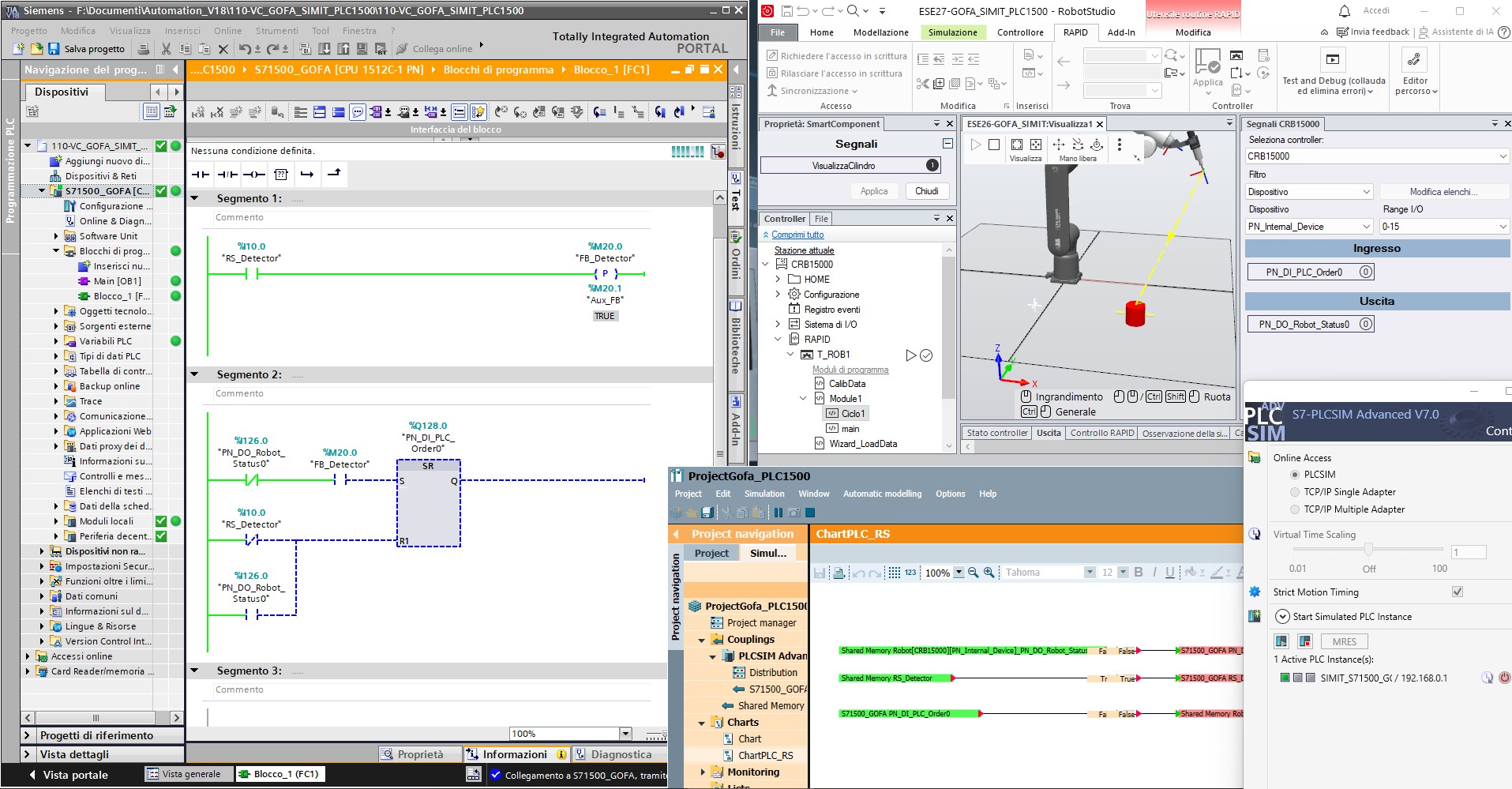
Task: Click the pause simulation icon in SIMIT toolbar
Action: (778, 513)
